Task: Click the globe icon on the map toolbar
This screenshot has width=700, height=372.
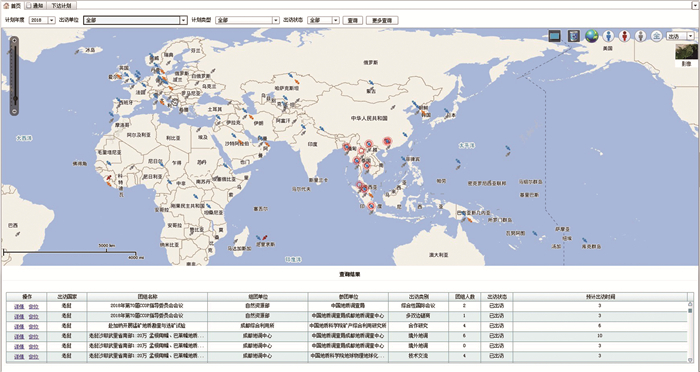Action: [592, 36]
